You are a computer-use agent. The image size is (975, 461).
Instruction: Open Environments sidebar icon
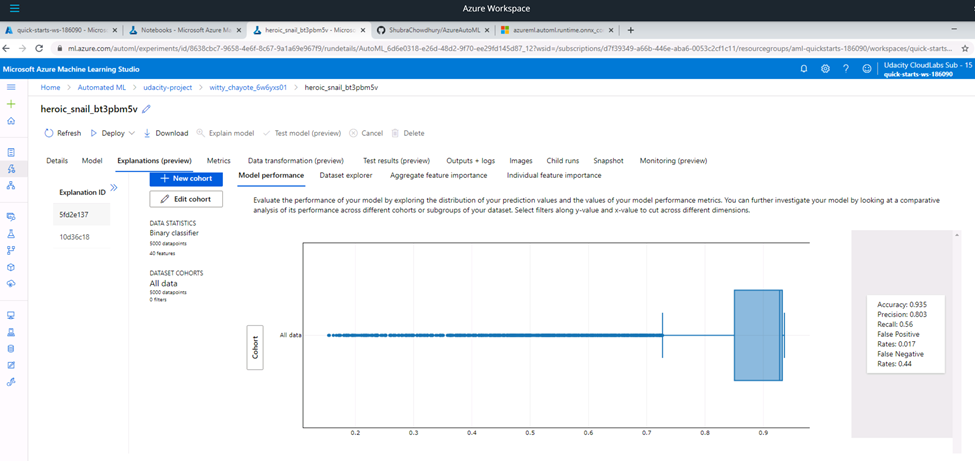pos(11,332)
